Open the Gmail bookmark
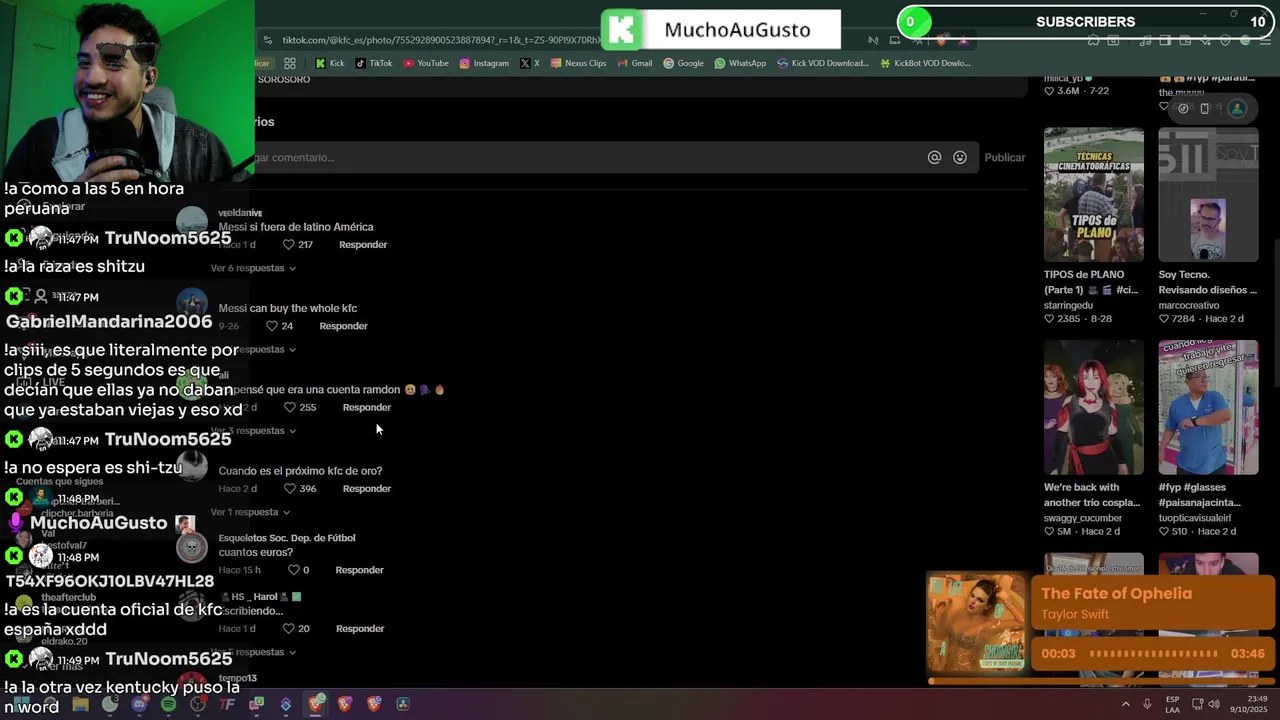The height and width of the screenshot is (720, 1280). 634,63
